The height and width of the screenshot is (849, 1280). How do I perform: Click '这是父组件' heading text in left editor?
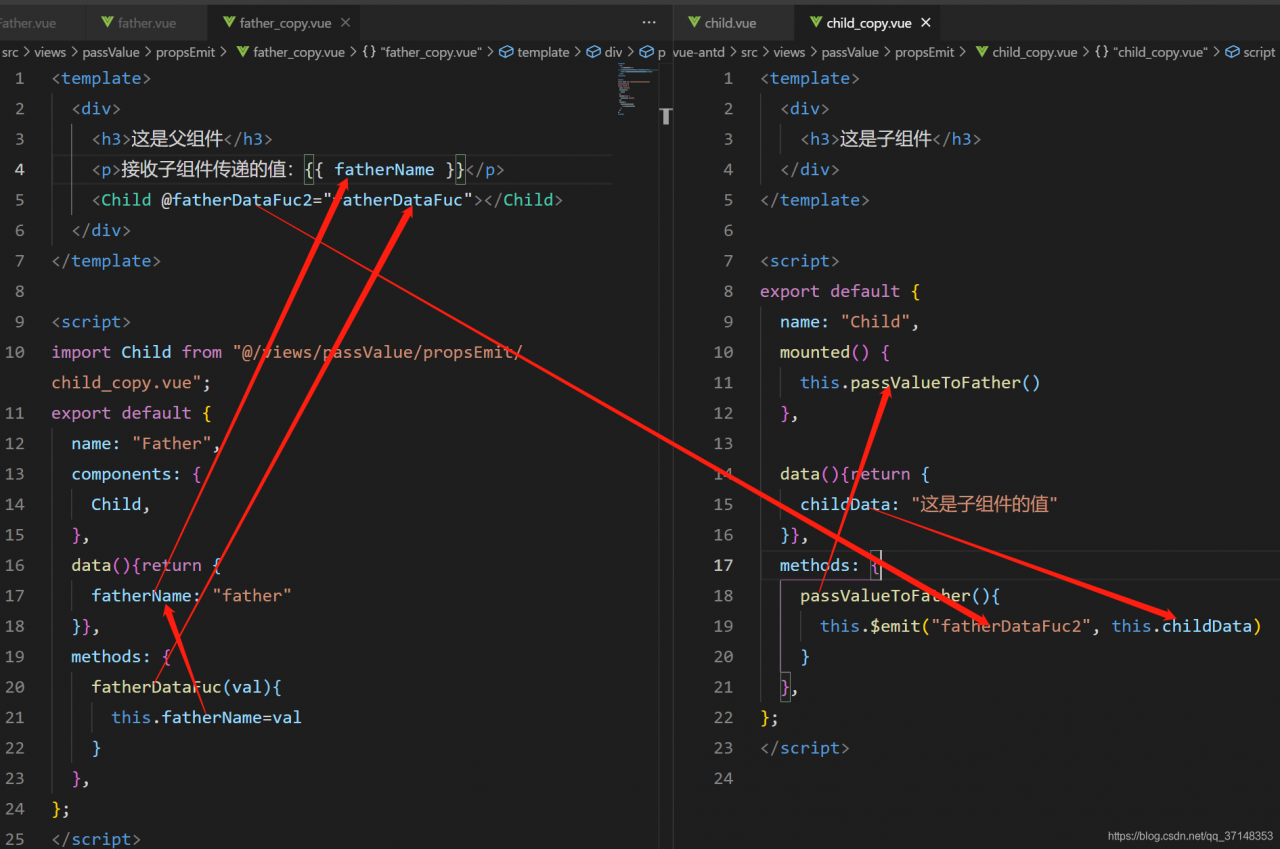[176, 139]
